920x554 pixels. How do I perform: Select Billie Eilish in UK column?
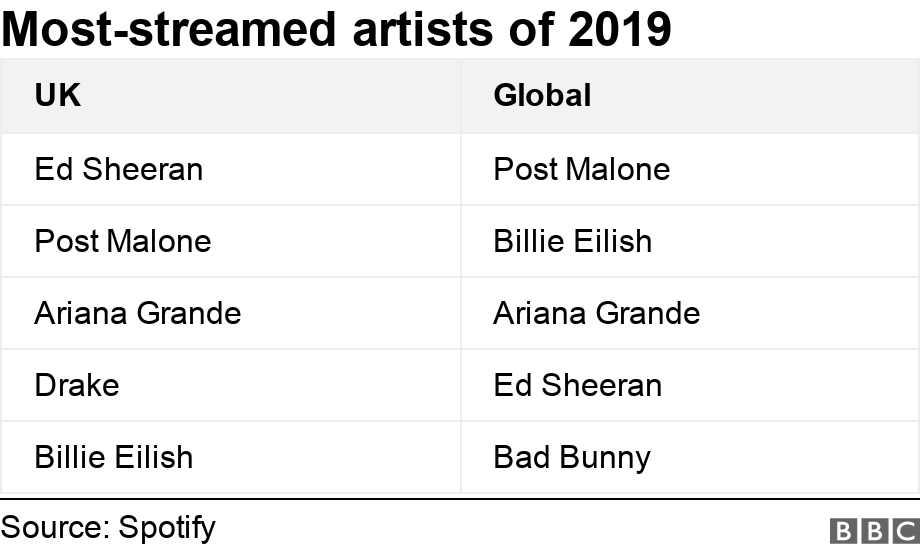pos(114,457)
